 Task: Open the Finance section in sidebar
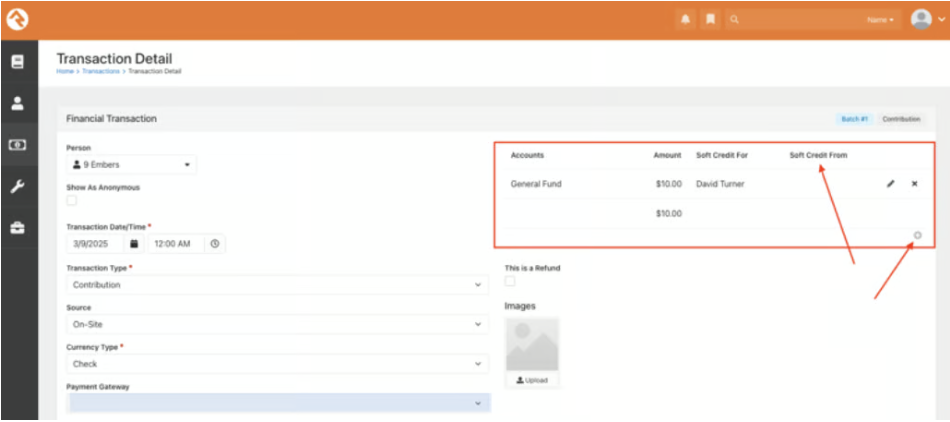18,145
